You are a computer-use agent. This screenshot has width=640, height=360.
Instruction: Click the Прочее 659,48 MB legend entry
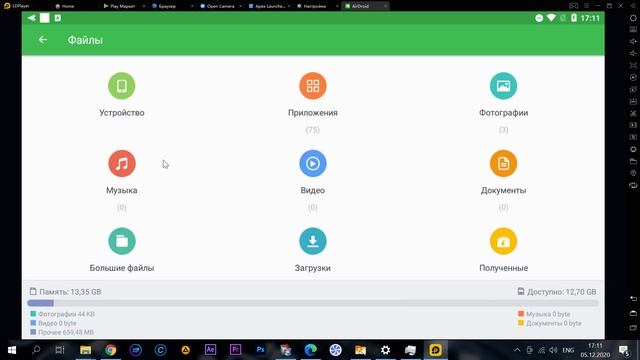pyautogui.click(x=62, y=332)
